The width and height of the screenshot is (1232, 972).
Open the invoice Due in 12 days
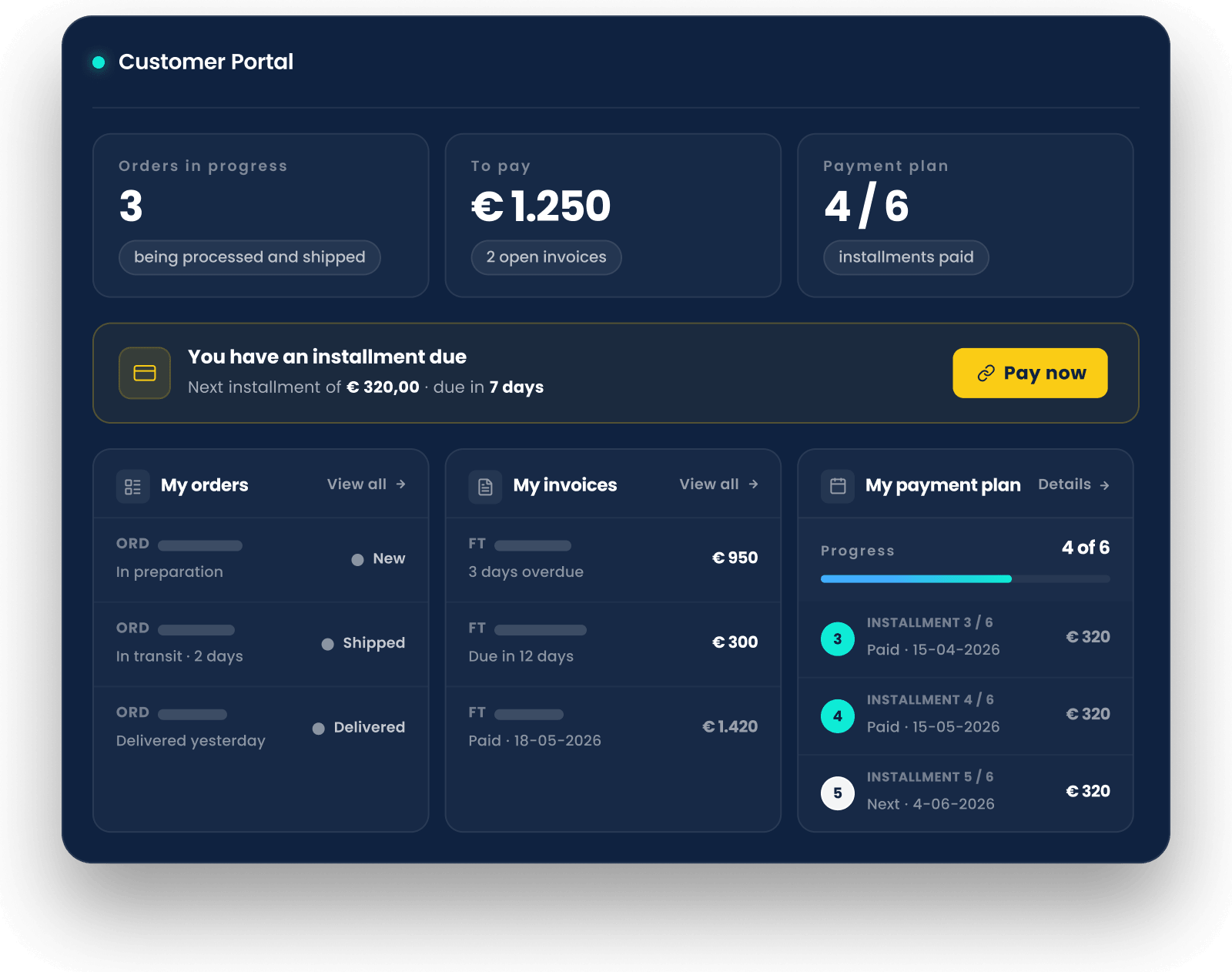613,644
